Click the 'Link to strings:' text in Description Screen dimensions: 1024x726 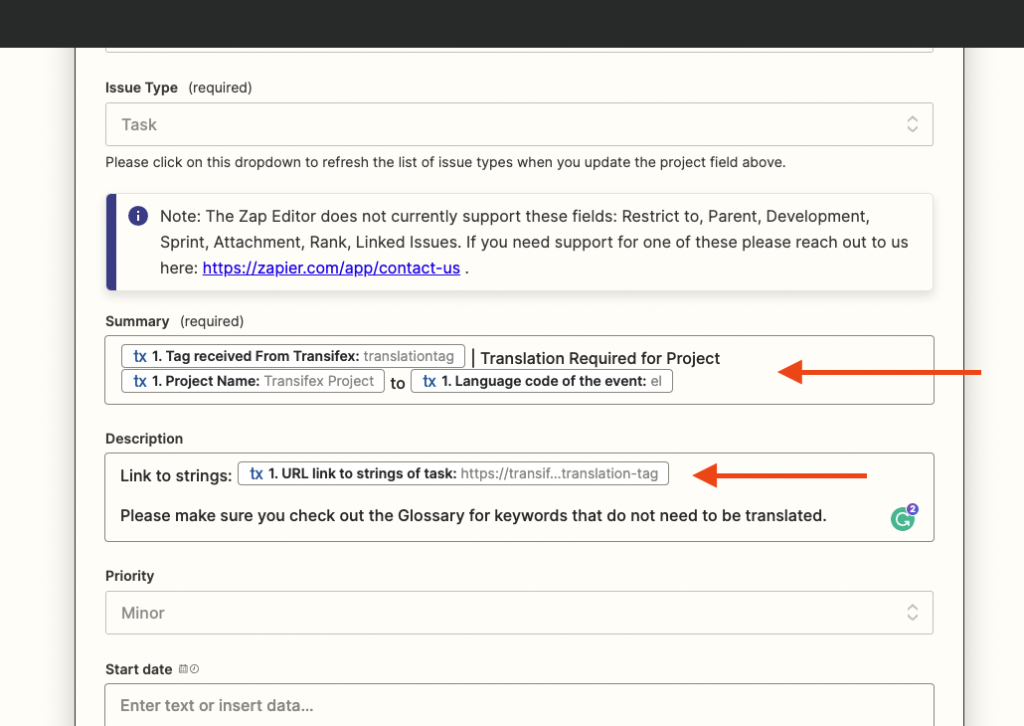tap(176, 476)
